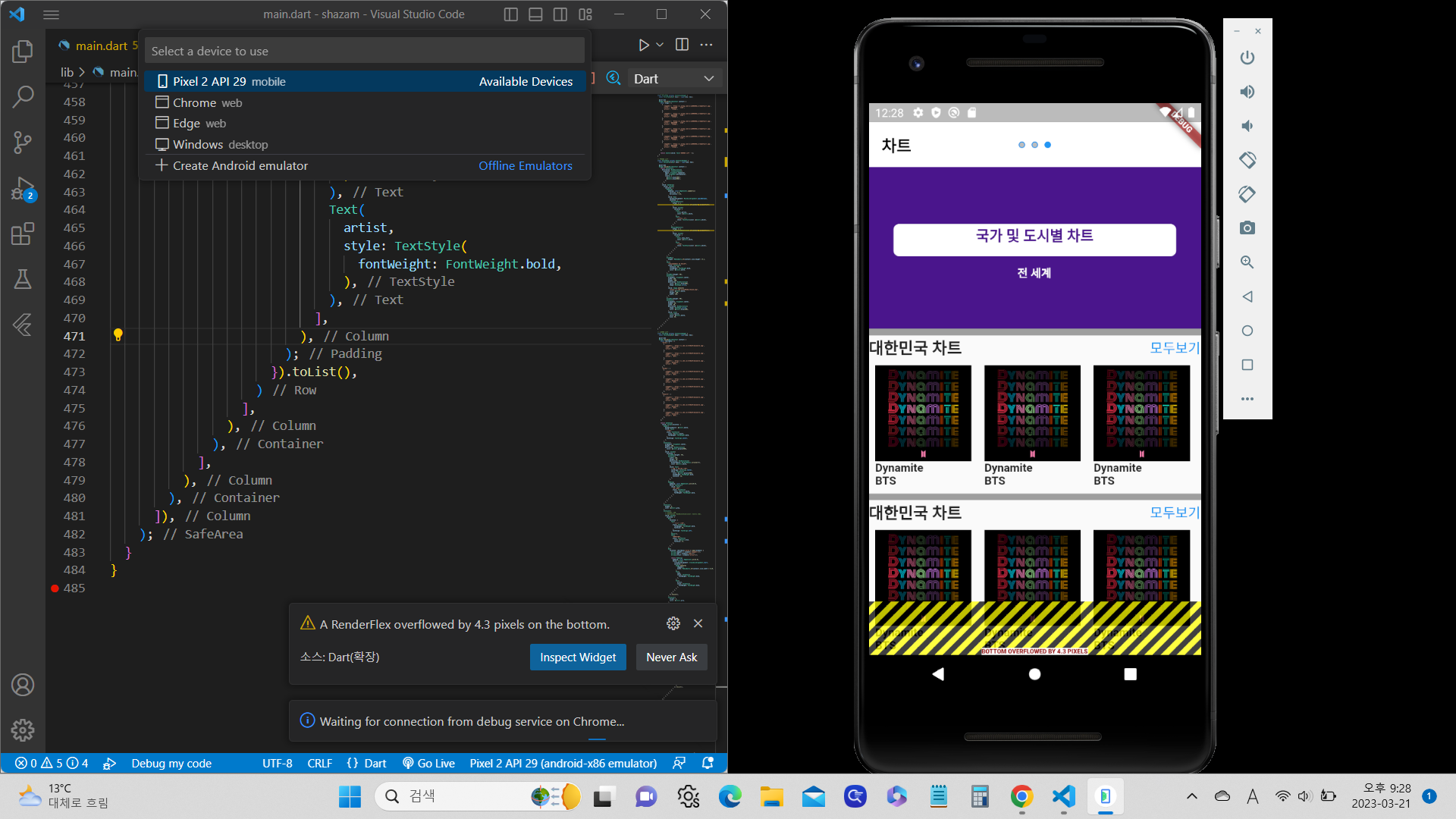Toggle the primary side bar layout
1456x819 pixels.
(x=511, y=14)
